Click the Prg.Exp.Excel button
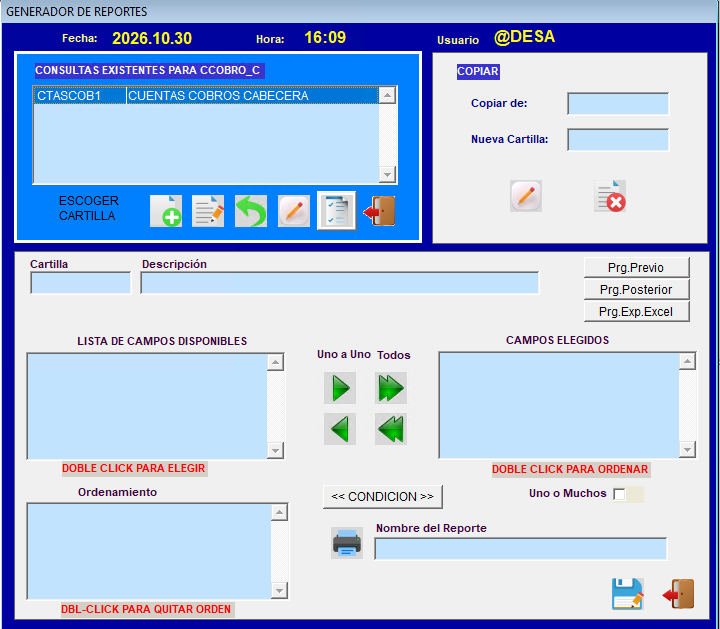 (636, 312)
